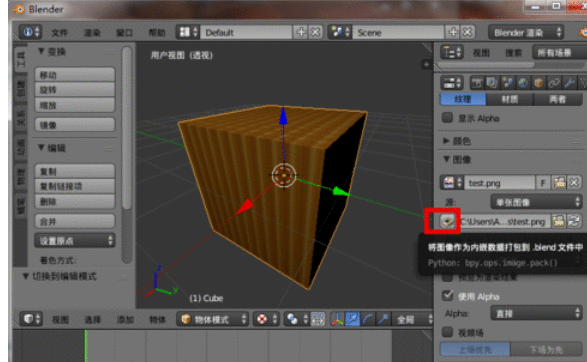
Task: Delete the Default screen layout with X icon
Action: point(316,32)
